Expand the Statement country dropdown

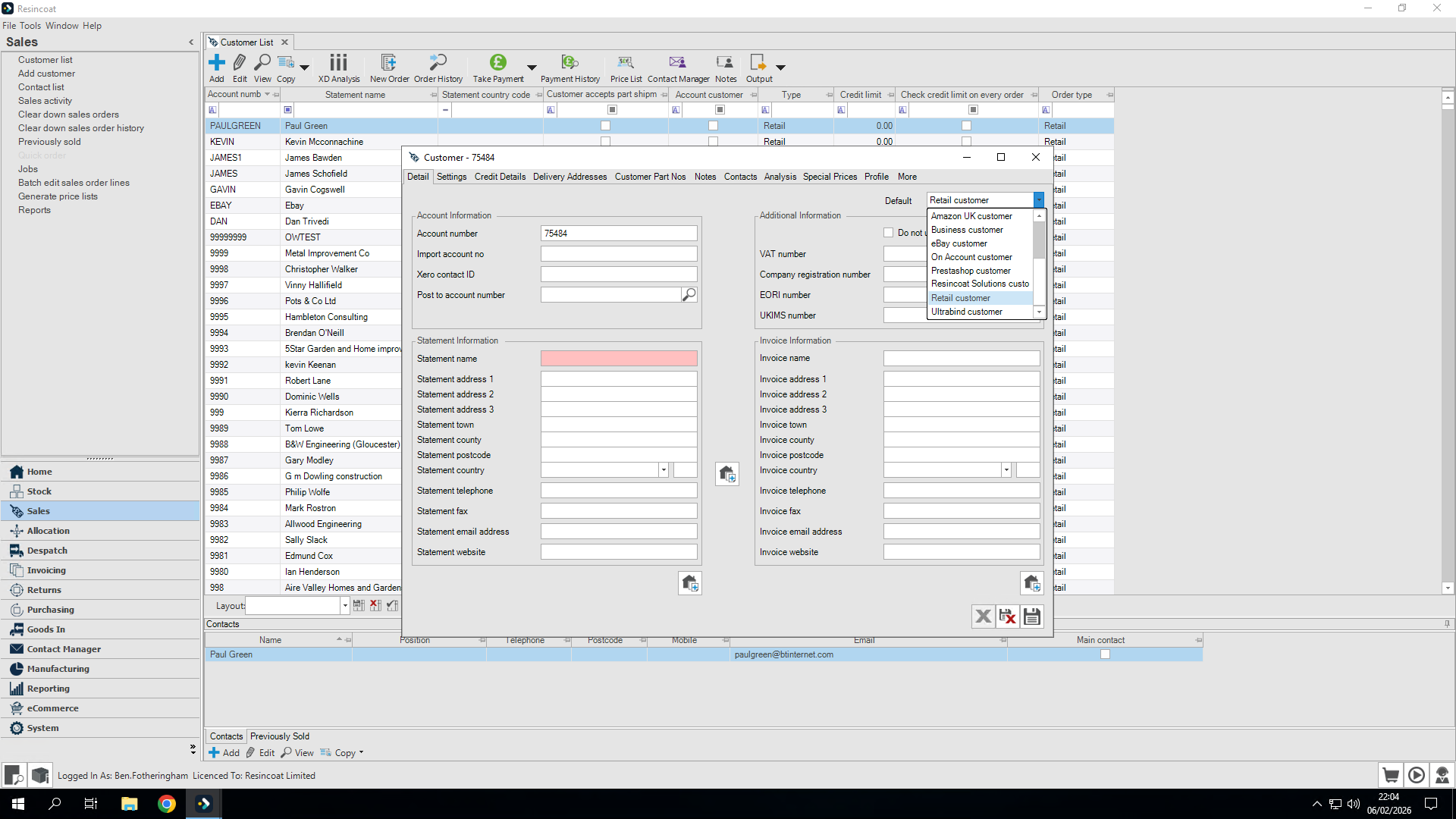[664, 470]
